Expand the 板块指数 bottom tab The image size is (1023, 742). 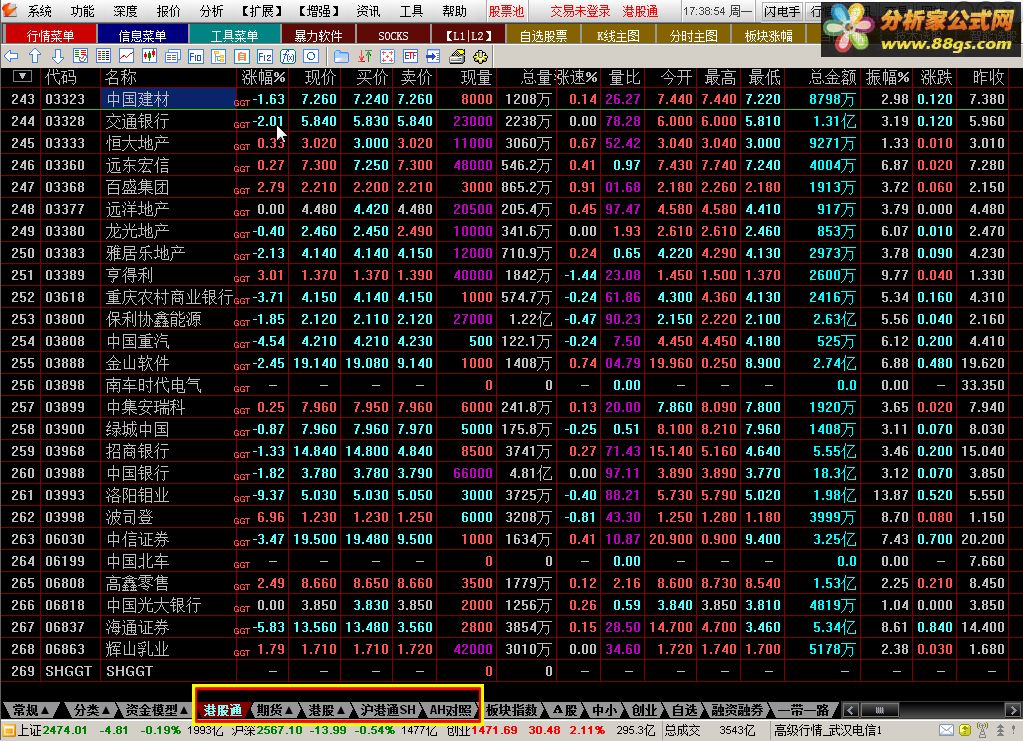click(x=513, y=709)
